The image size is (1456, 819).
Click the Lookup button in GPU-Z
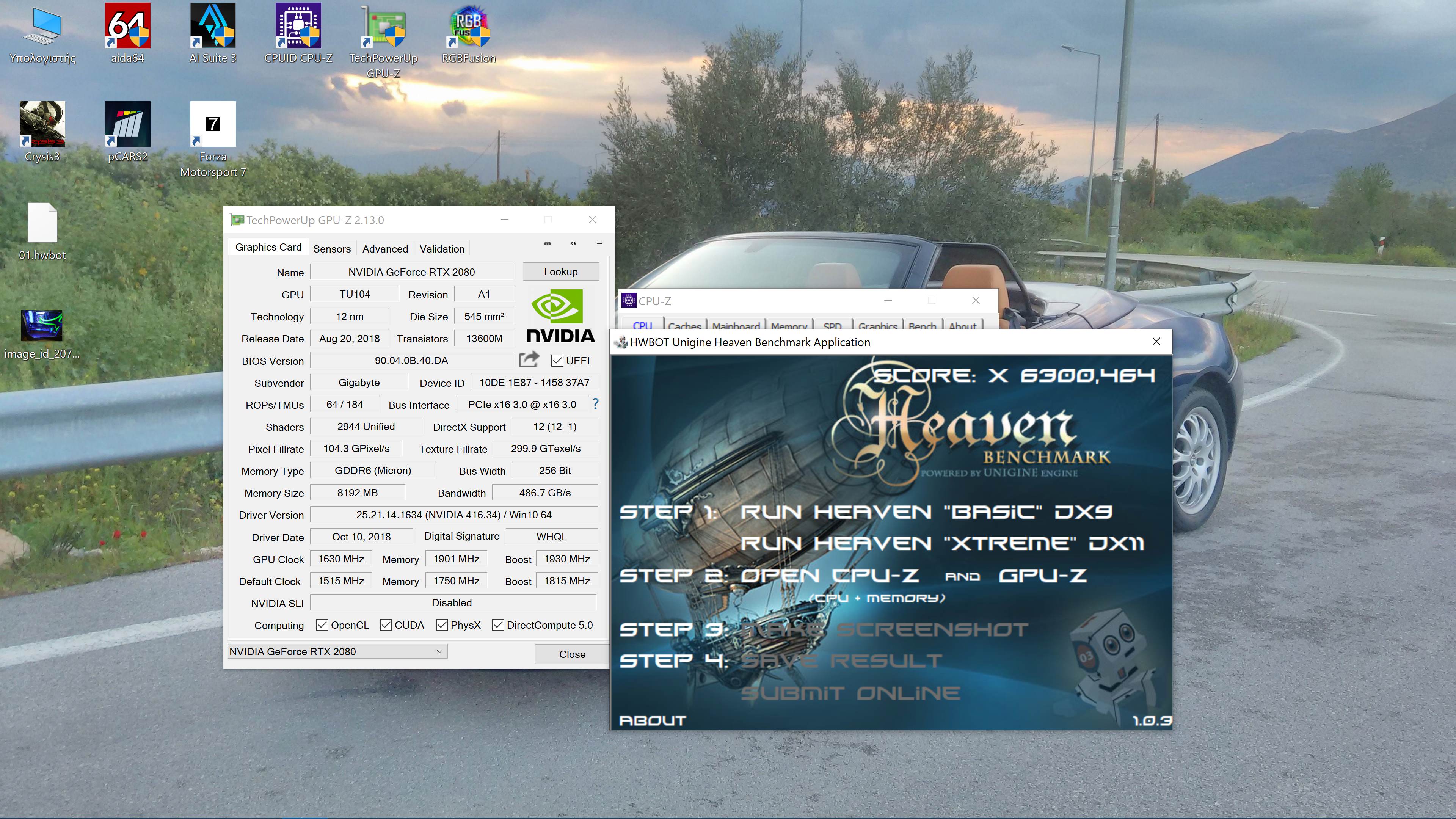click(561, 272)
